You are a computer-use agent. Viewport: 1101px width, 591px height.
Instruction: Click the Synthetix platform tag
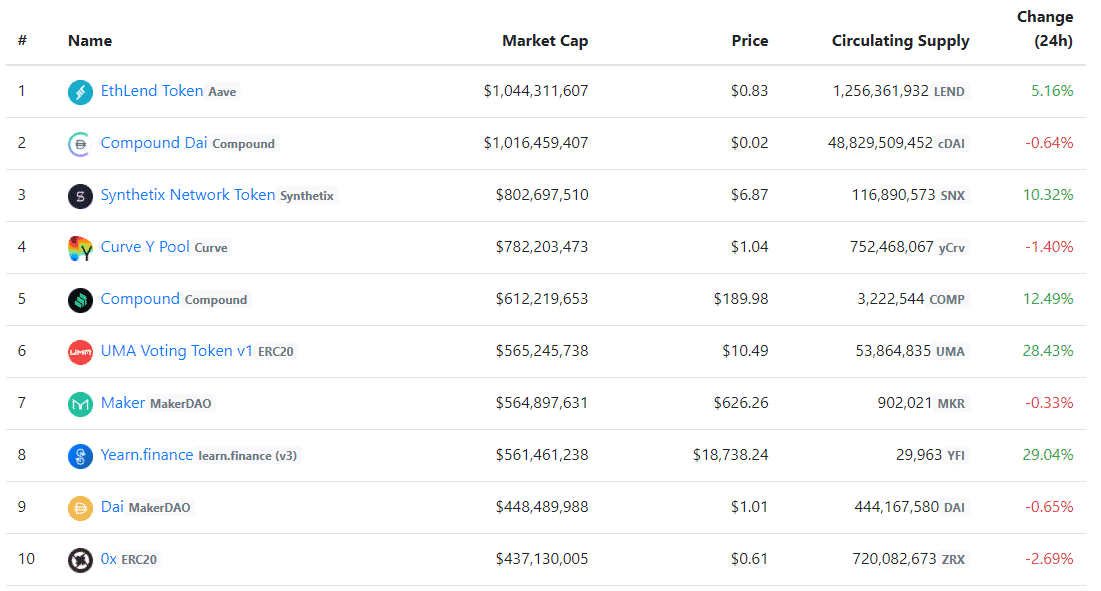[307, 196]
